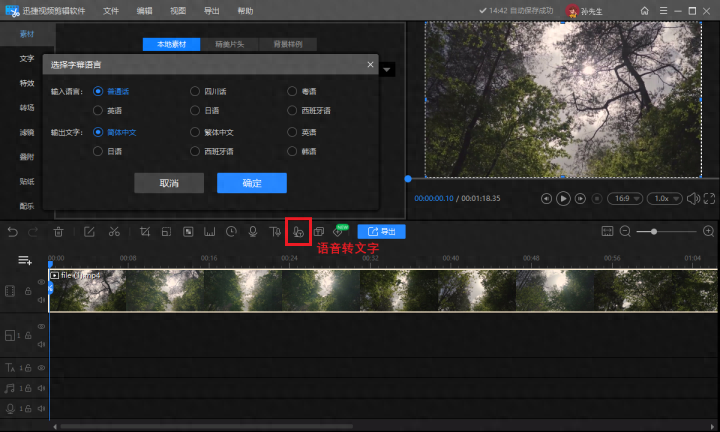Click the clock duration icon in toolbar
Screen dimensions: 720x432
point(231,232)
